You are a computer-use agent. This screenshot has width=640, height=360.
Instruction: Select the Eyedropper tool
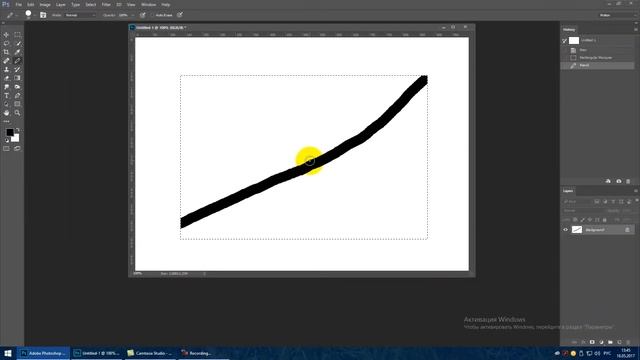tap(17, 52)
